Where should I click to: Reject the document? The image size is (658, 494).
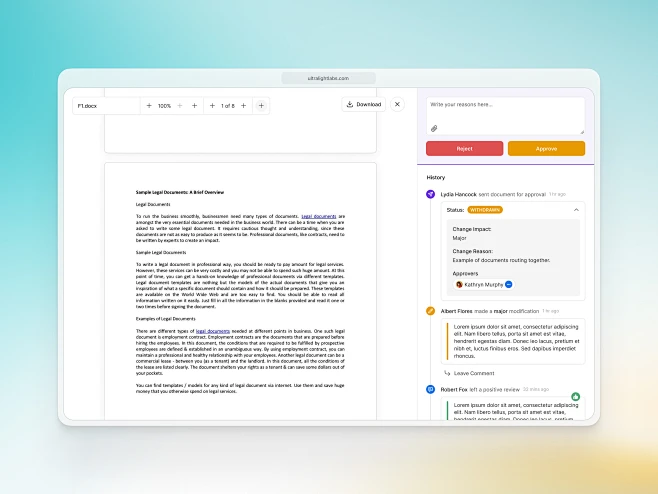point(465,149)
